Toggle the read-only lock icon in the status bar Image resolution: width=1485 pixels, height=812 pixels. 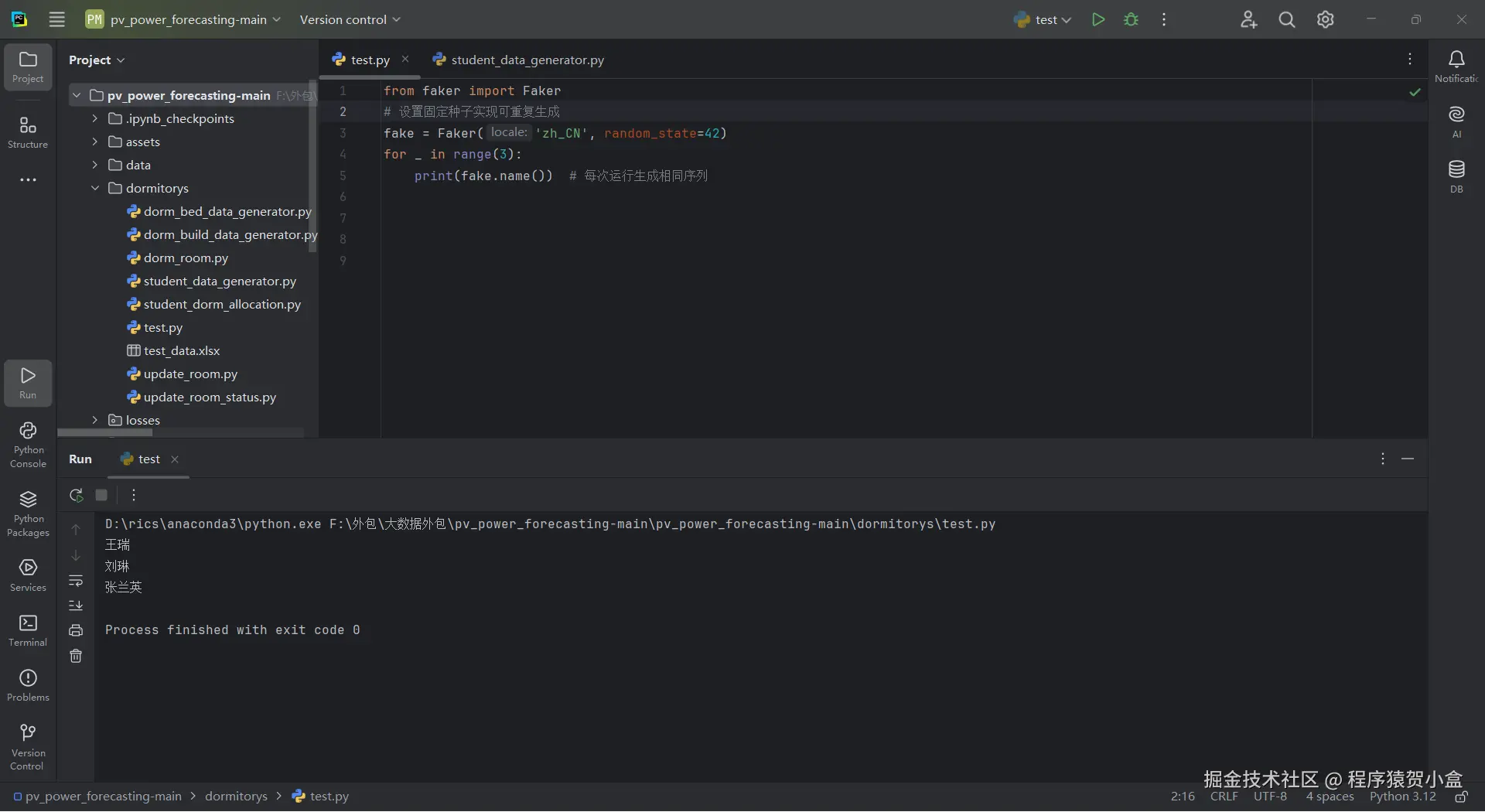tap(1461, 797)
